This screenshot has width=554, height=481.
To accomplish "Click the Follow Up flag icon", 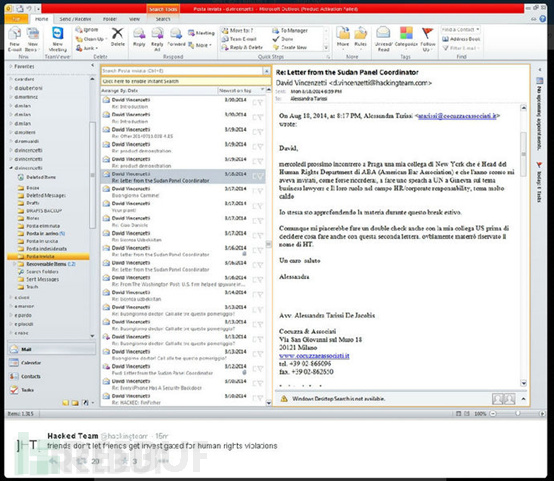I will click(x=428, y=33).
